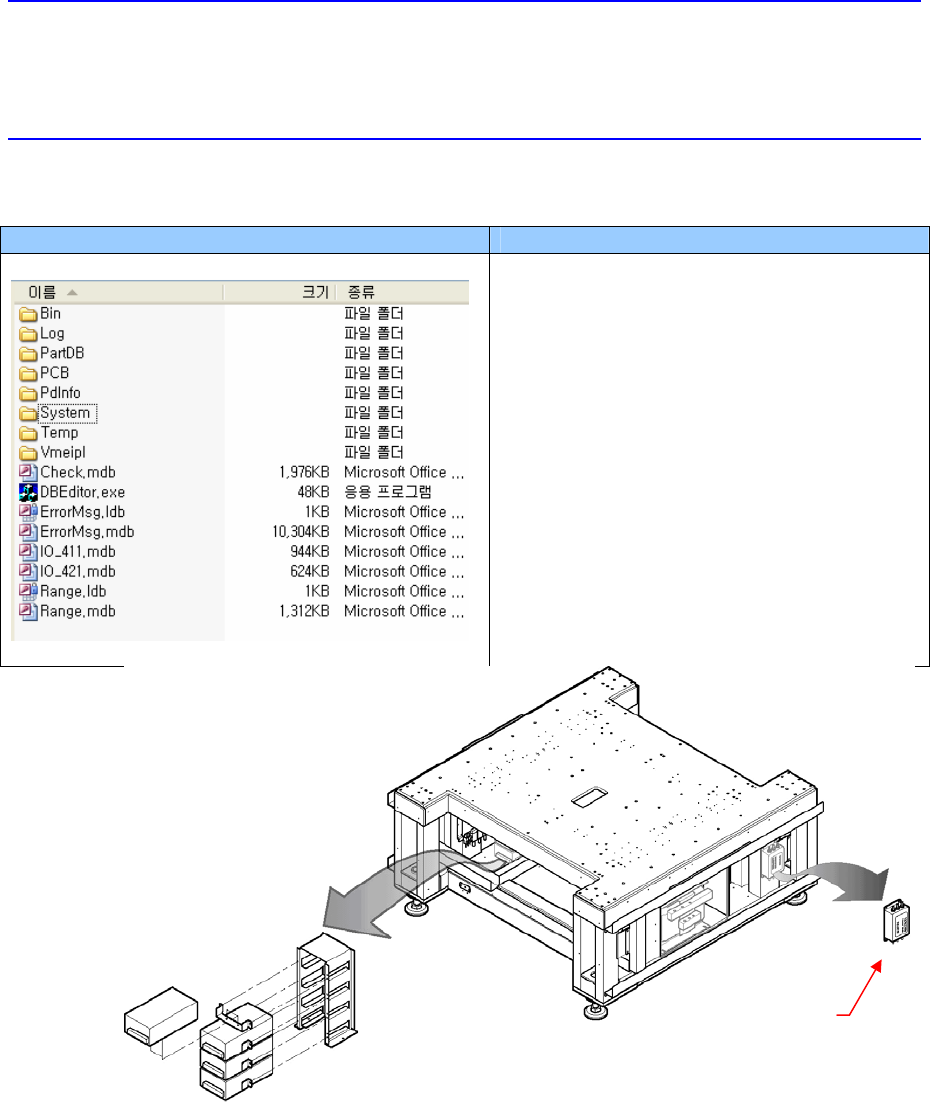Click the IO_421.mdb file name

77,571
